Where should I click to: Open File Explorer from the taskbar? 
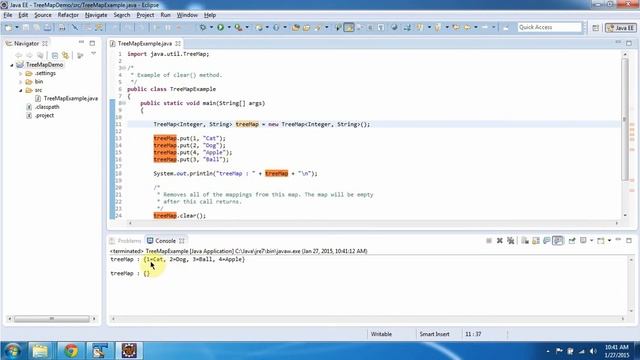pos(40,351)
